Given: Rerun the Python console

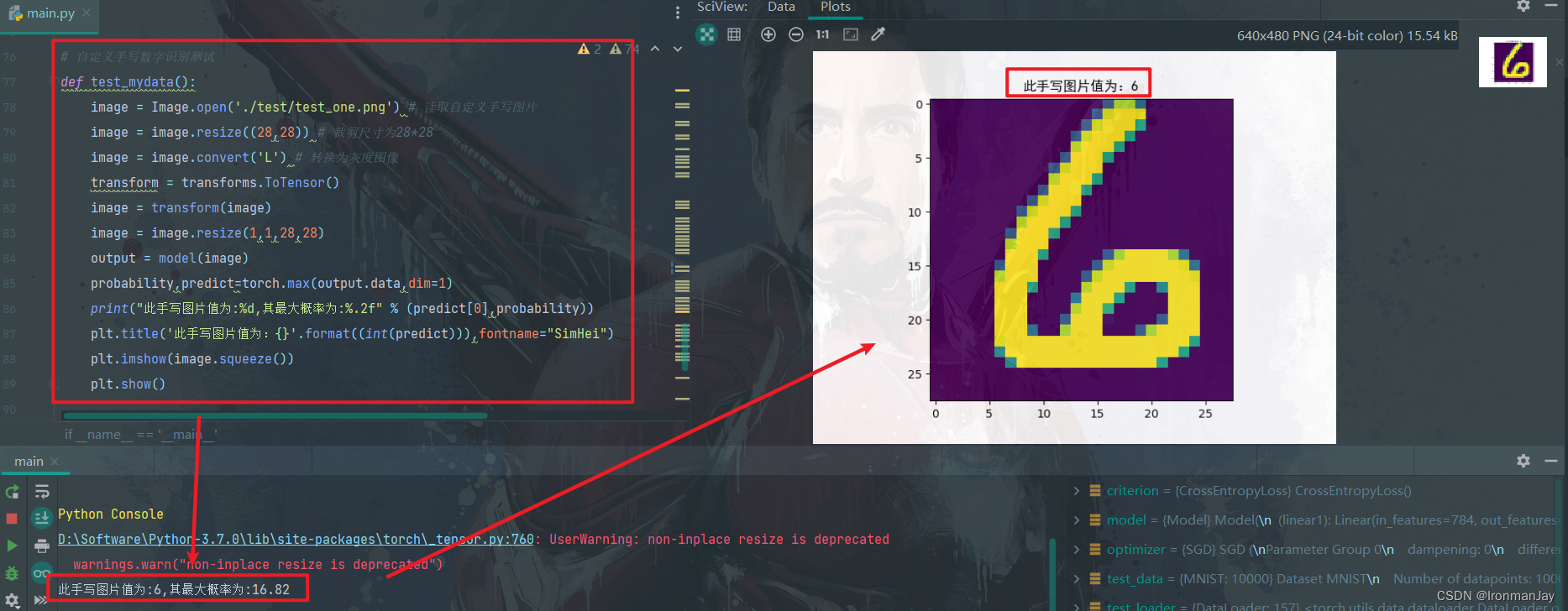Looking at the screenshot, I should tap(12, 492).
